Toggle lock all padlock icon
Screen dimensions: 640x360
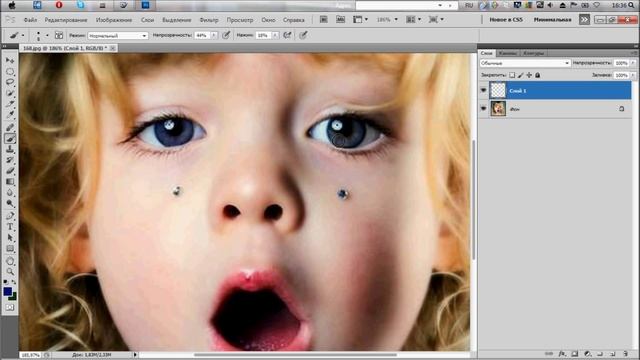point(538,75)
